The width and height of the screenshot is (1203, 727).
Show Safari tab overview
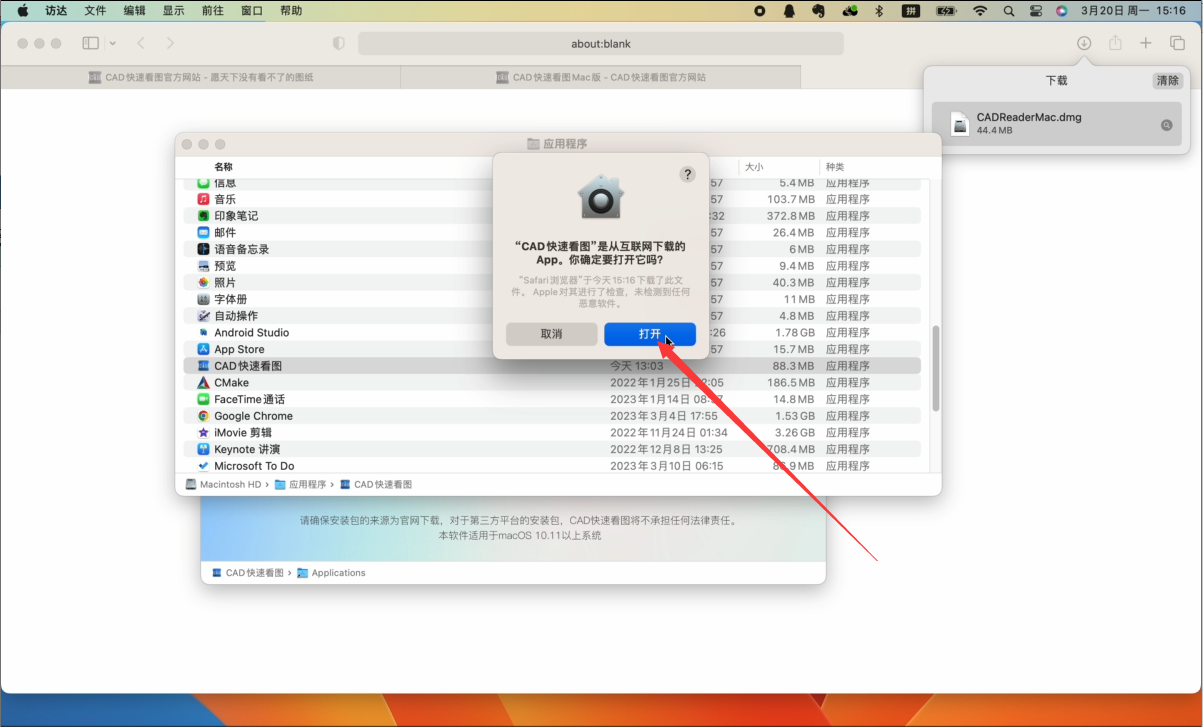(1177, 43)
